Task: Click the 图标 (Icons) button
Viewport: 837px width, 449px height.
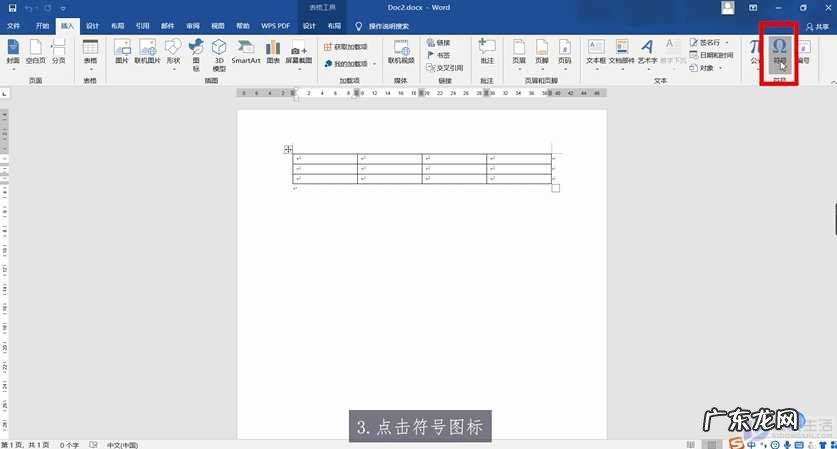Action: pos(196,54)
